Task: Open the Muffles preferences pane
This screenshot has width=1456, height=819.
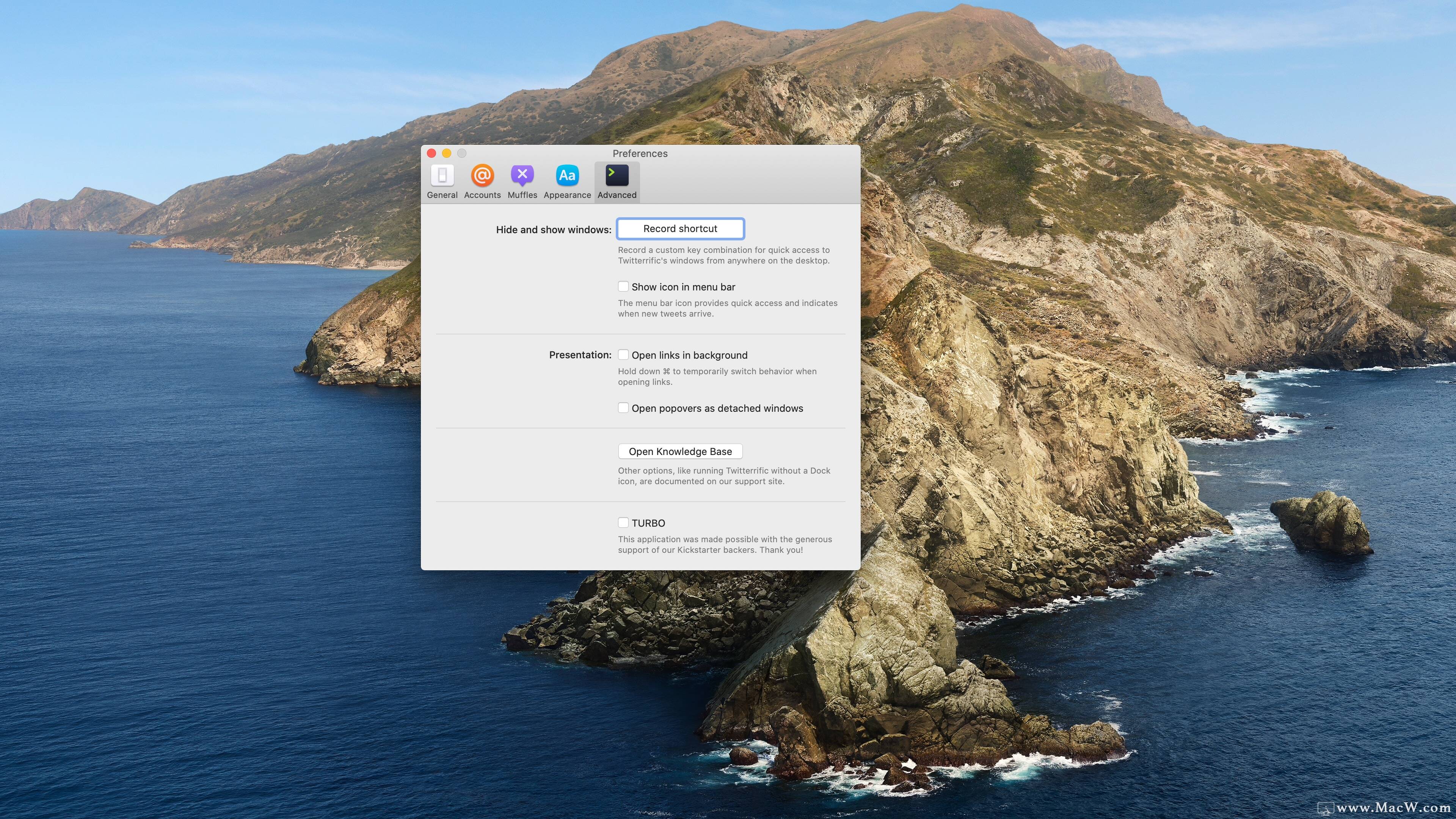Action: [522, 182]
